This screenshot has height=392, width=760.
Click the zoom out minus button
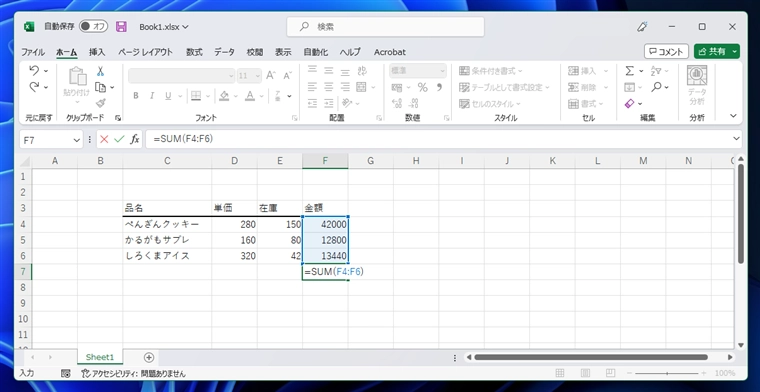point(629,373)
